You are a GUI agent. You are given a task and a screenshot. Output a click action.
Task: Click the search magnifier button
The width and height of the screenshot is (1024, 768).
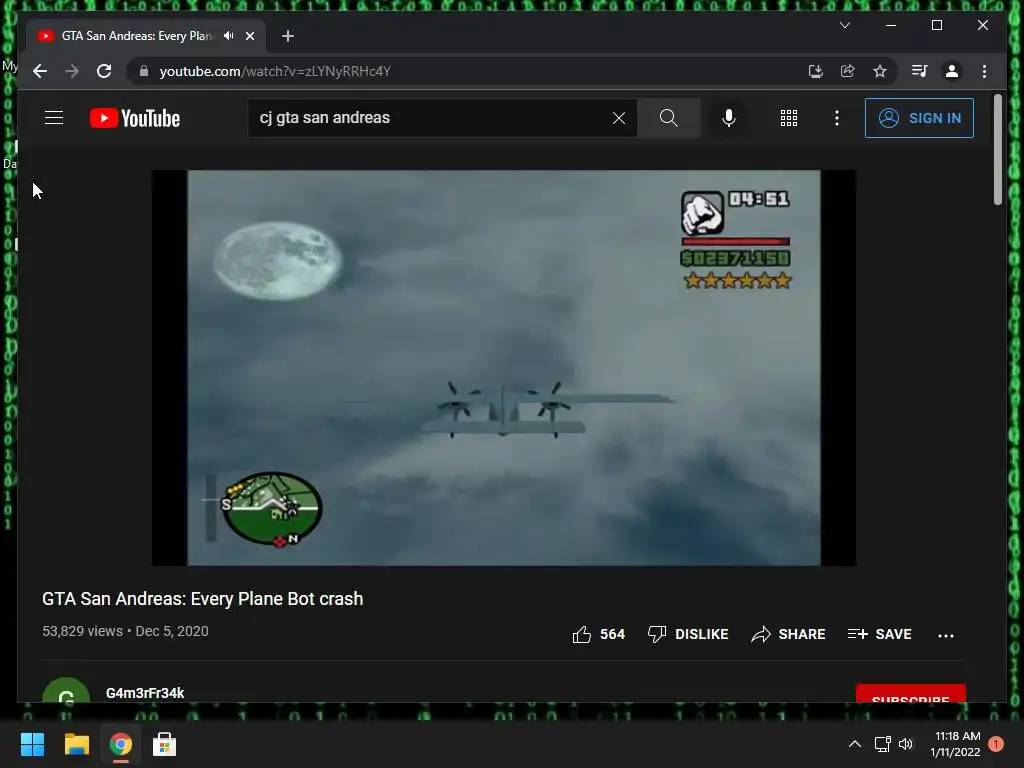coord(668,118)
